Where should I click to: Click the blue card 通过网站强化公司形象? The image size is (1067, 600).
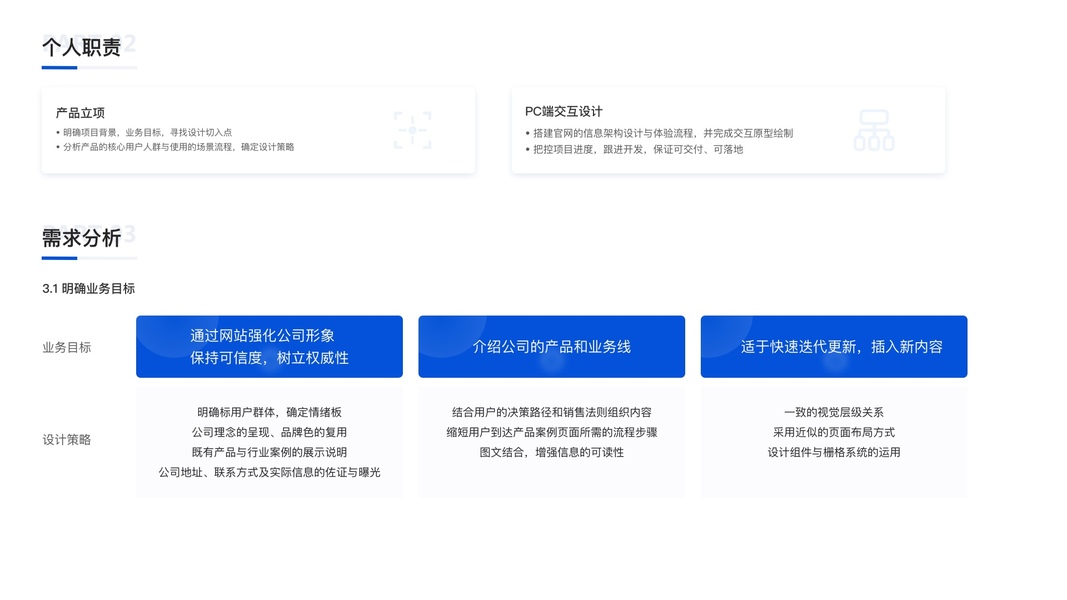coord(269,346)
